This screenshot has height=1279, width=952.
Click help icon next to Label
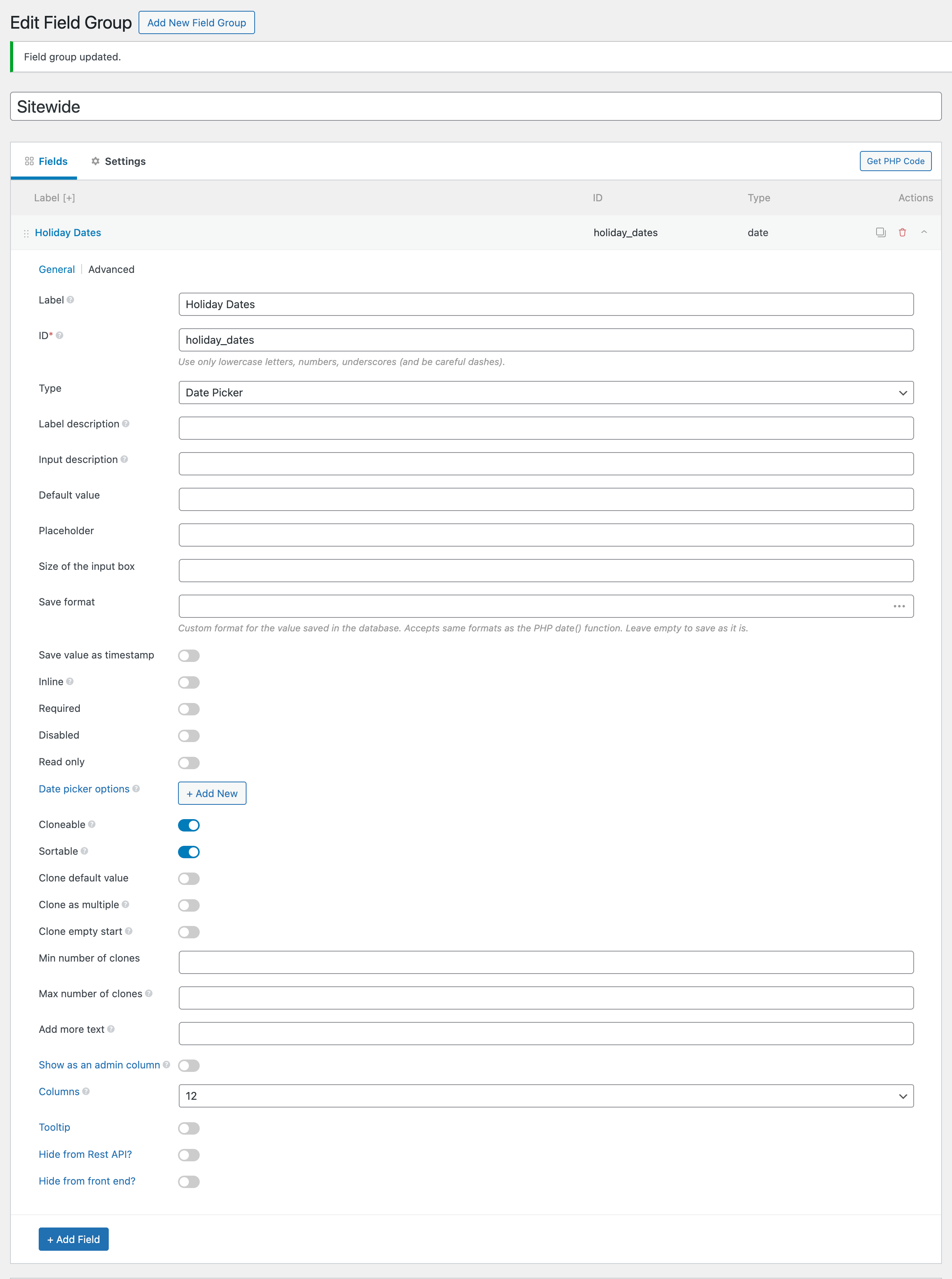click(70, 300)
